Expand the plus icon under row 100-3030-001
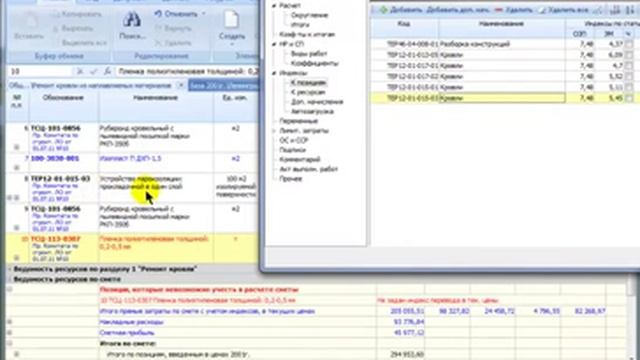The image size is (640, 360). coord(17,168)
